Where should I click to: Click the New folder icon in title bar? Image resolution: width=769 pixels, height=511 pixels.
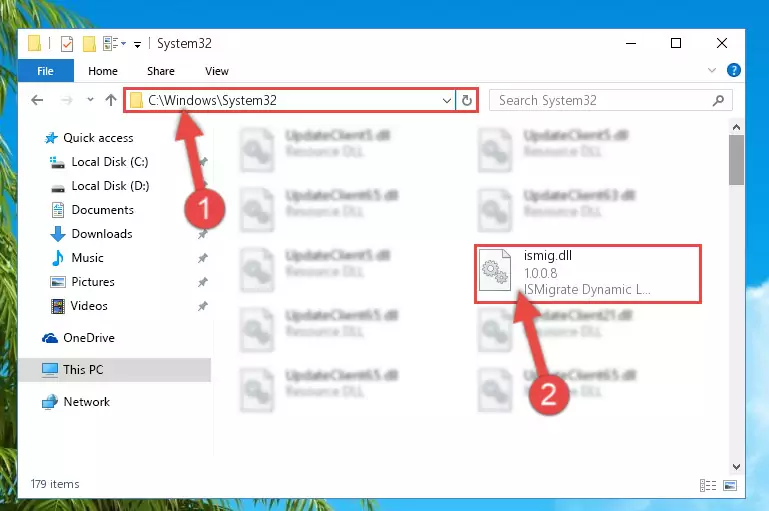pyautogui.click(x=89, y=44)
